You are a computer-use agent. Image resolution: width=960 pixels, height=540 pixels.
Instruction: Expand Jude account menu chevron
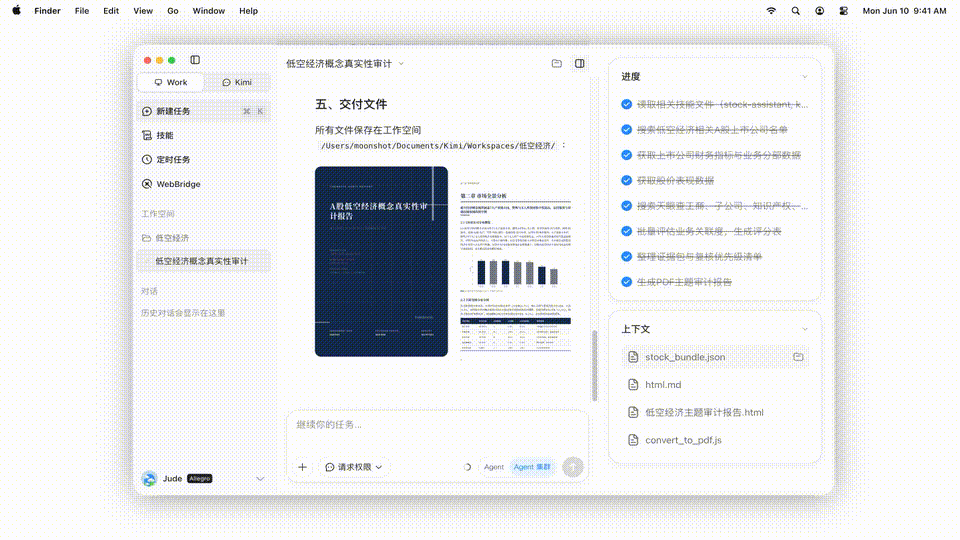click(260, 479)
